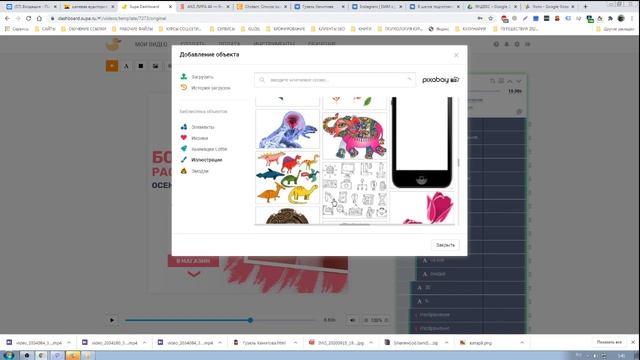
Task: Open the КУЛИНАРИЯ bookmarks folder
Action: click(470, 29)
